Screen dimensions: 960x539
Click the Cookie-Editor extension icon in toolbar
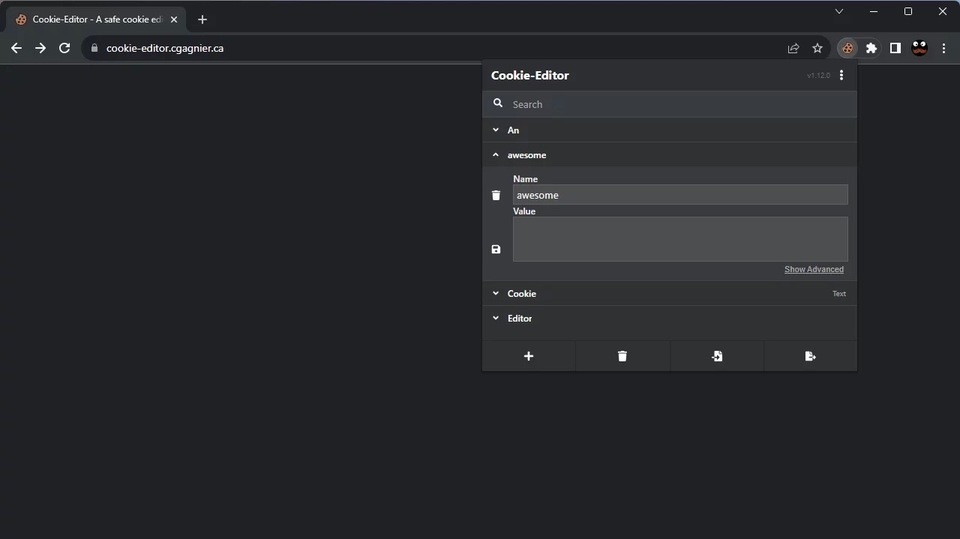coord(847,48)
